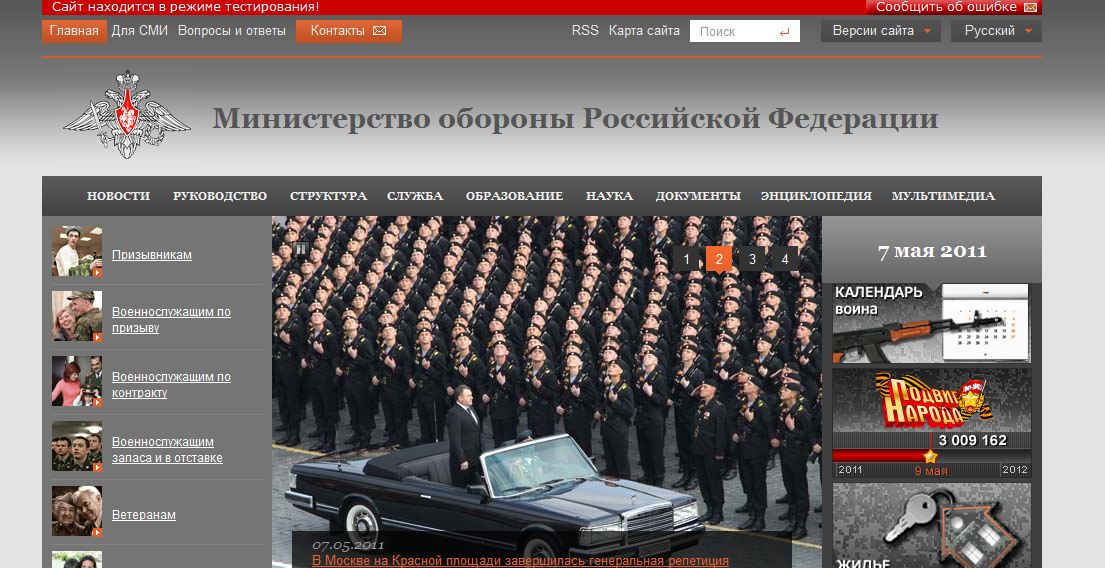Submit search with the enter arrow icon
1105x568 pixels.
pos(784,32)
